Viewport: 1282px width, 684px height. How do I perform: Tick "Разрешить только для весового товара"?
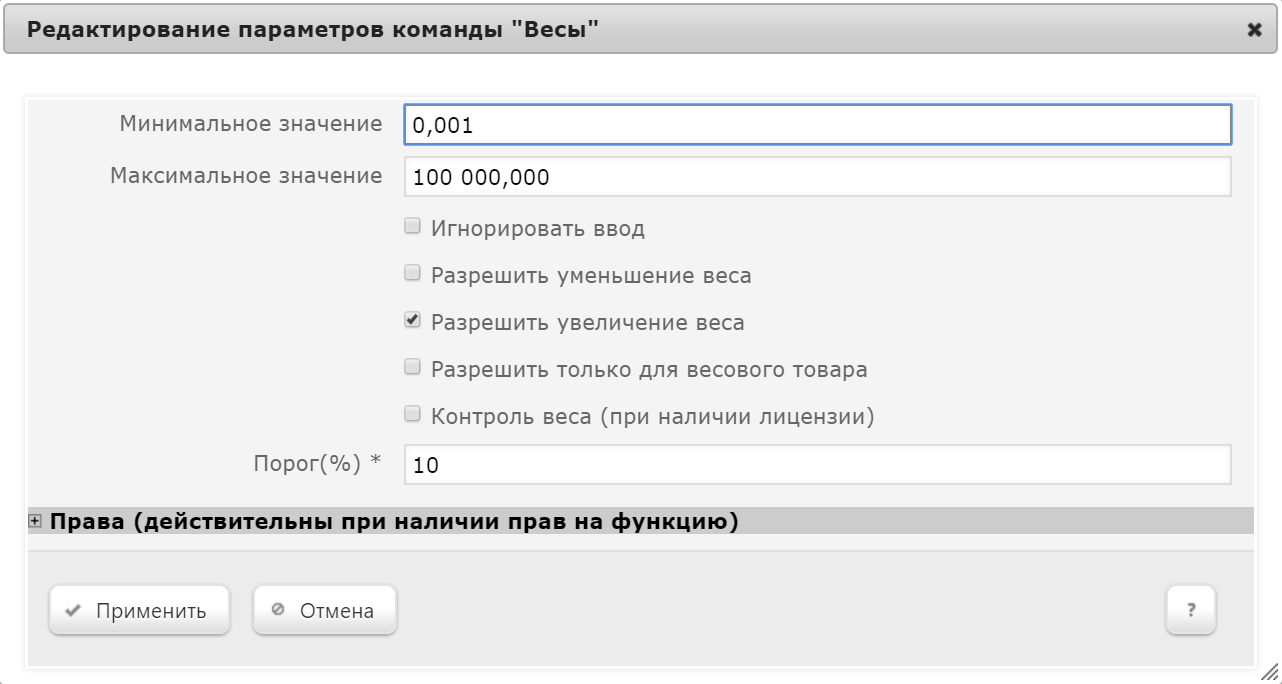(x=411, y=367)
